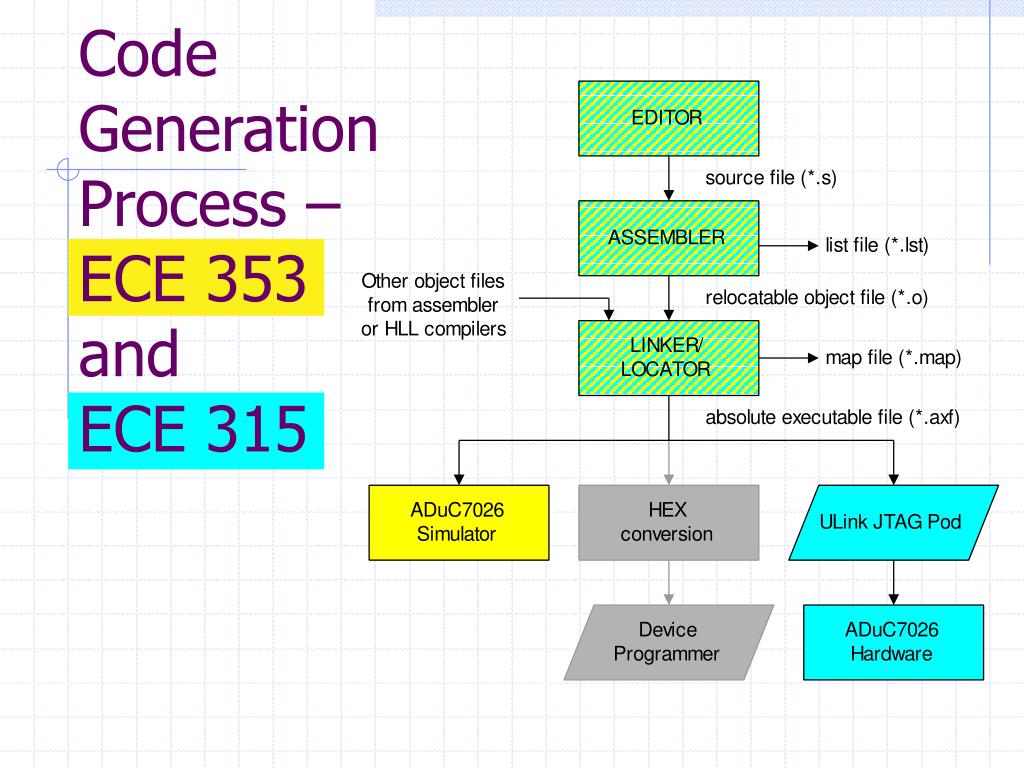Click the Device Programmer parallelogram
The height and width of the screenshot is (768, 1024).
[668, 642]
